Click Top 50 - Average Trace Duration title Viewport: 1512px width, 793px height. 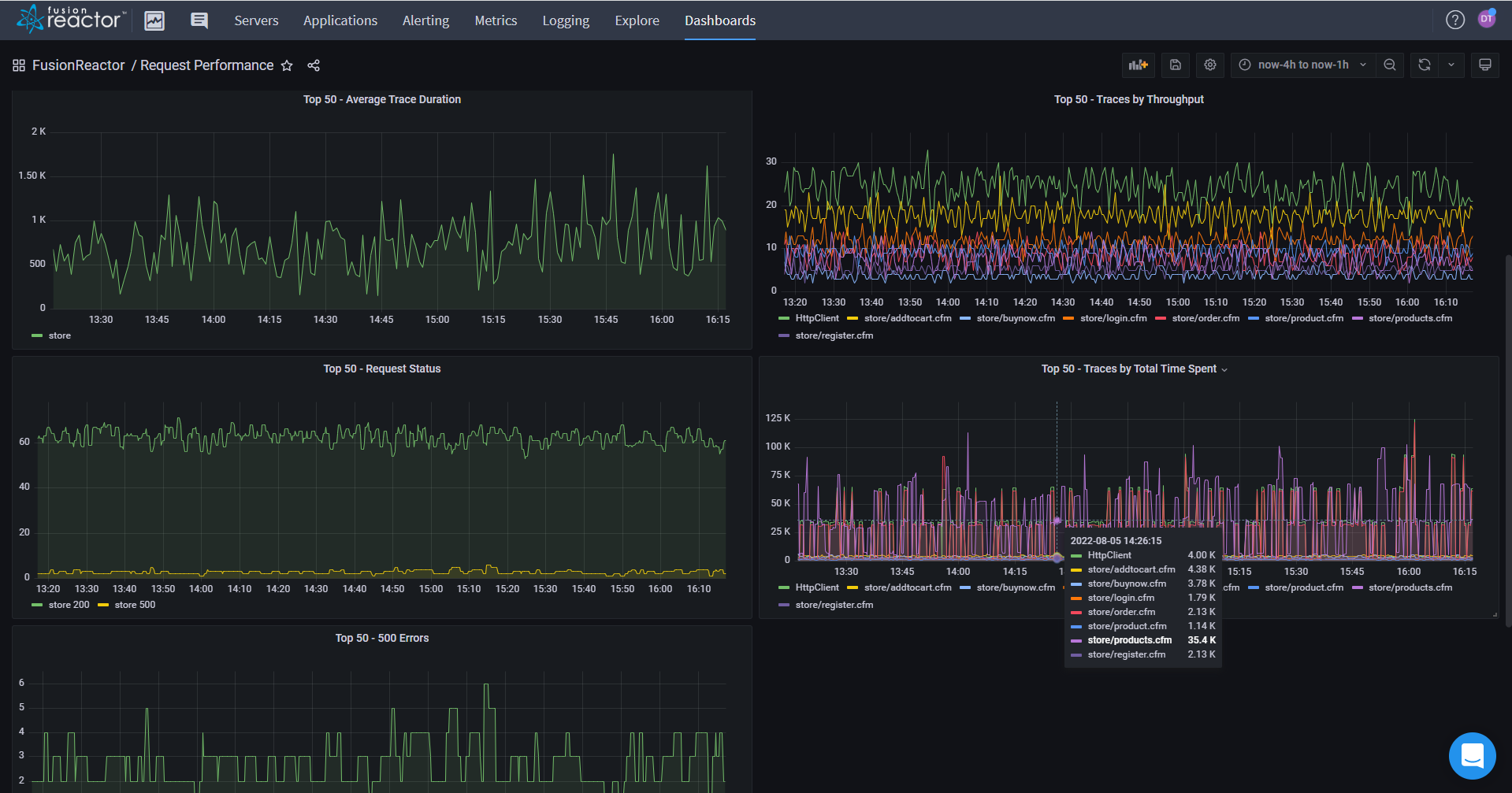point(382,99)
